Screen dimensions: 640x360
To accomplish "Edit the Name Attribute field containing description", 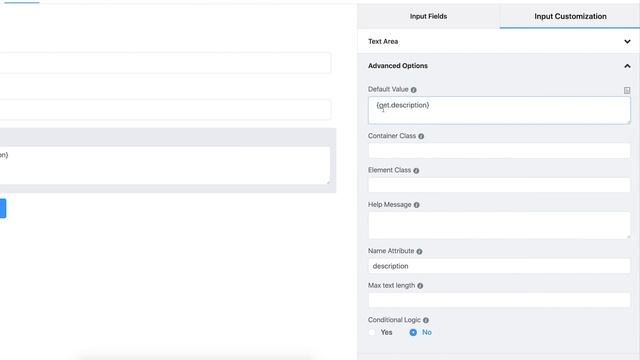I will (499, 266).
